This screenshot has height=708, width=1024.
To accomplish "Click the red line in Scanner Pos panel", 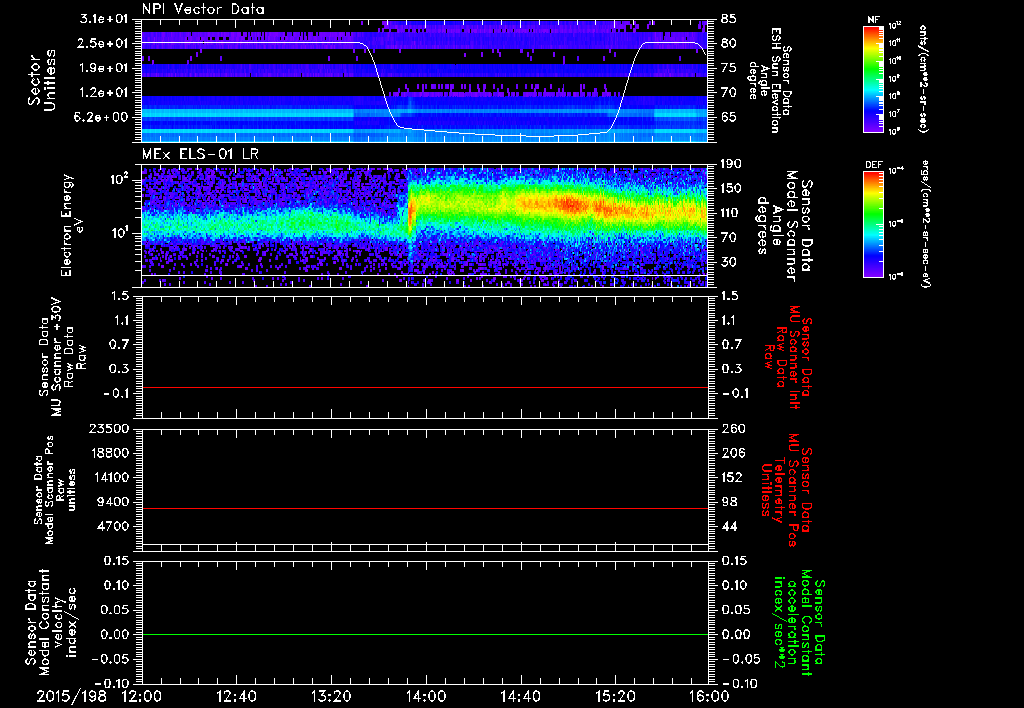I will 425,508.
